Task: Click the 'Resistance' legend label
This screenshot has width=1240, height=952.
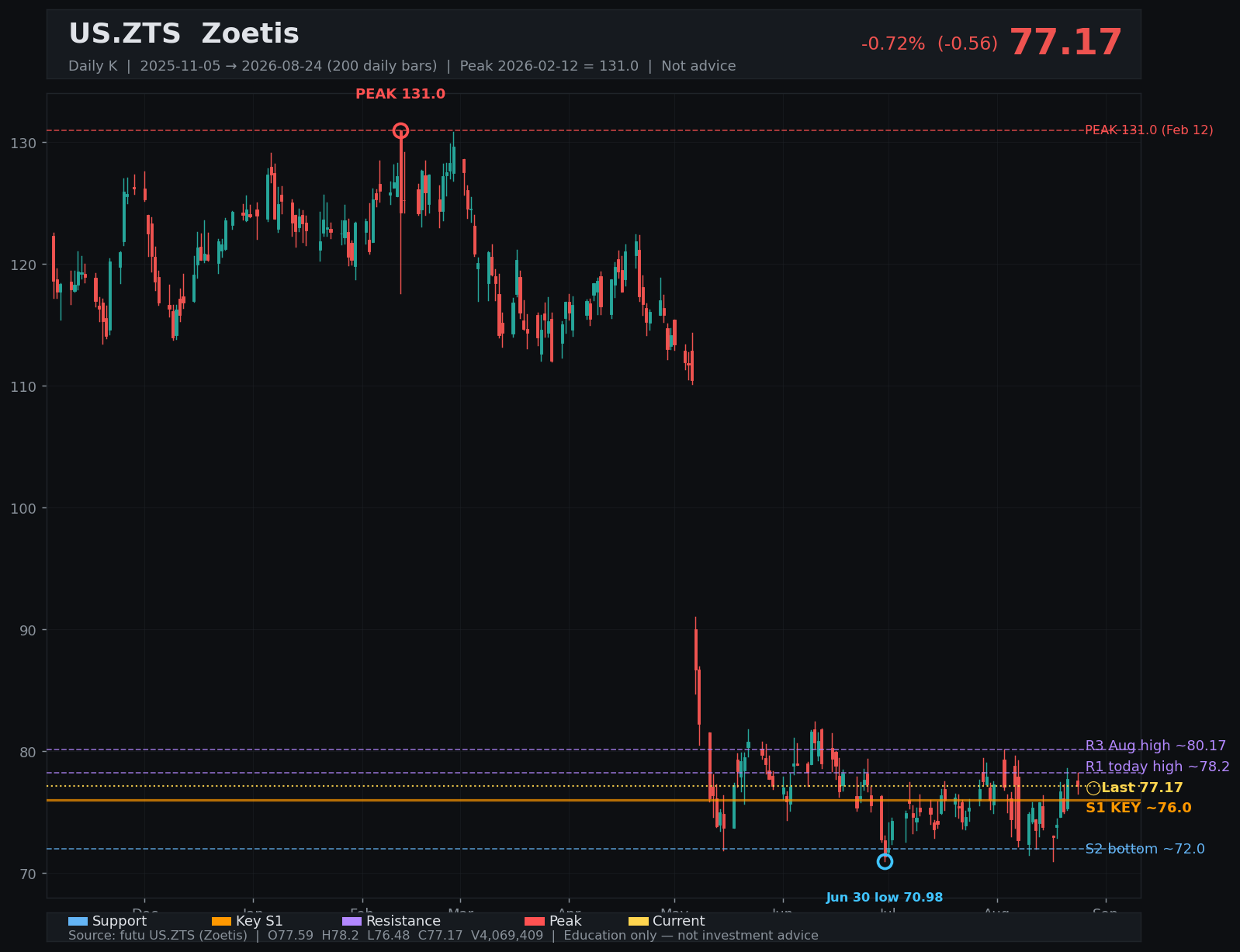Action: [404, 921]
